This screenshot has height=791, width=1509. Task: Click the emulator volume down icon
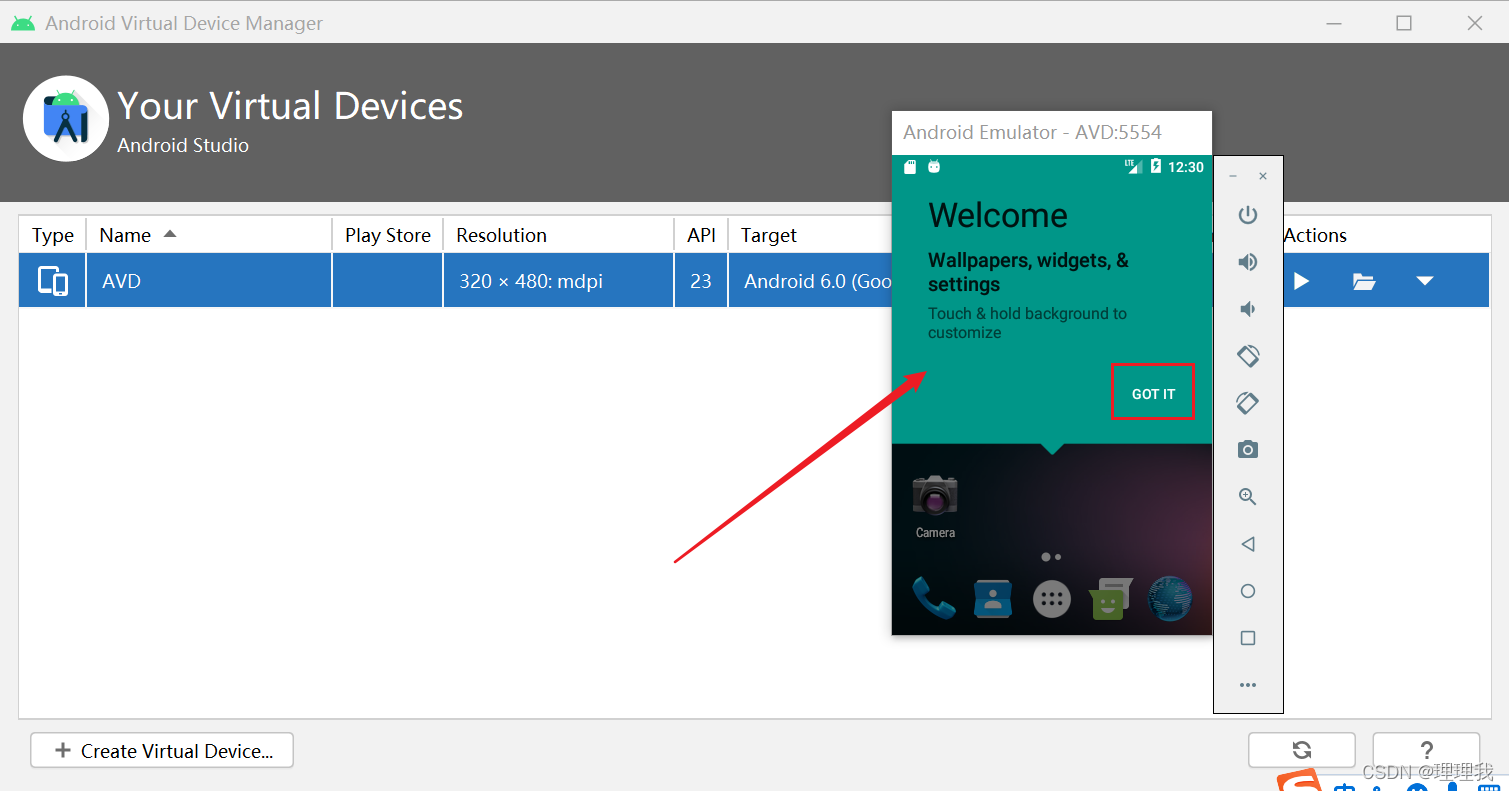pos(1247,309)
